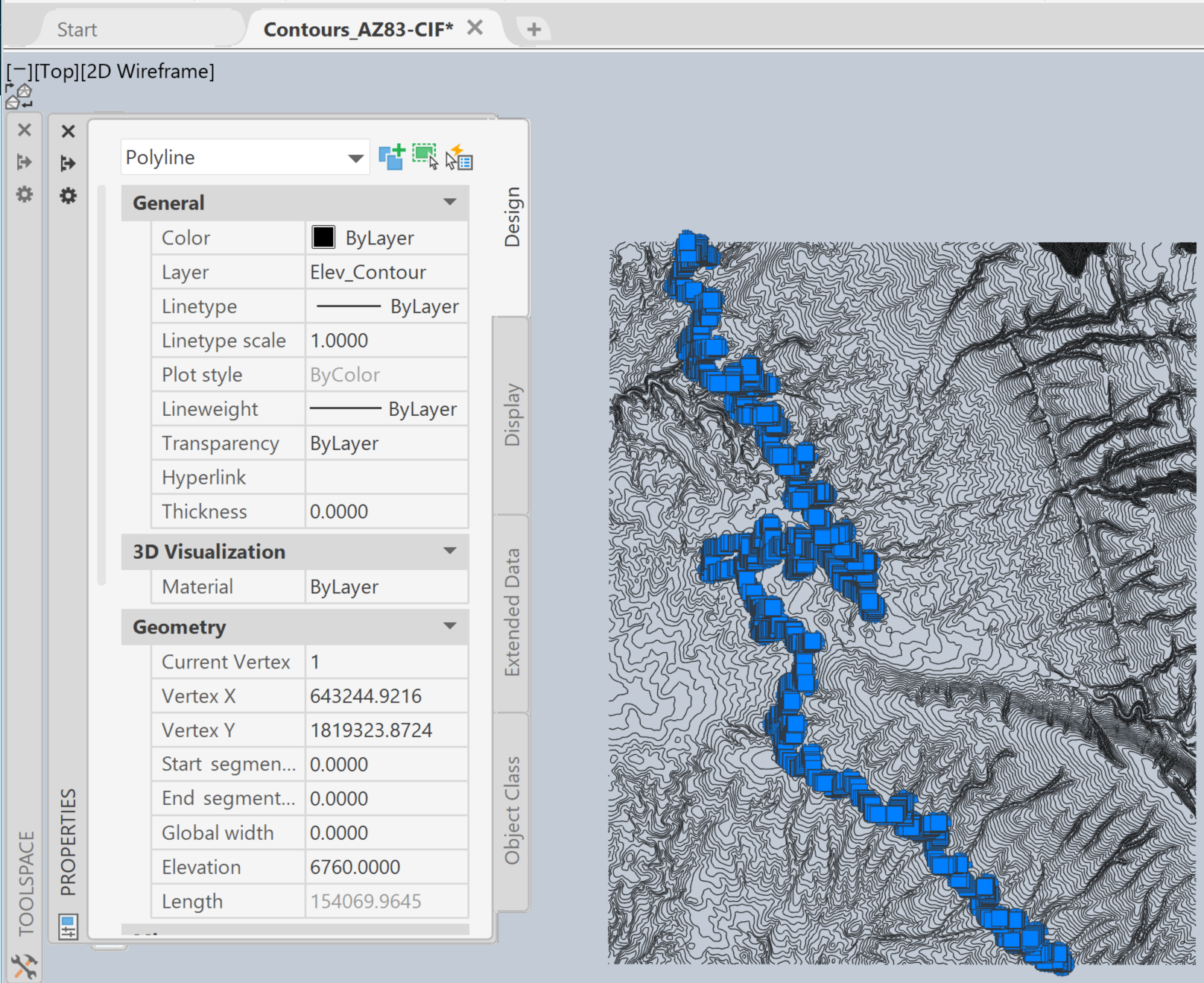The width and height of the screenshot is (1204, 983).
Task: Switch to the Display tab
Action: click(513, 414)
